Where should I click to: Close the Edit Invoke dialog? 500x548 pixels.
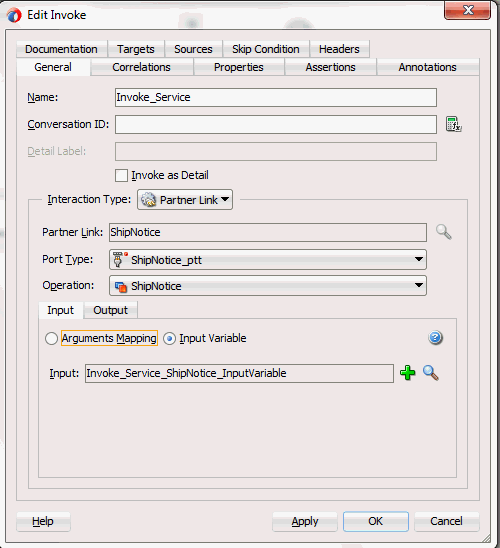[468, 10]
